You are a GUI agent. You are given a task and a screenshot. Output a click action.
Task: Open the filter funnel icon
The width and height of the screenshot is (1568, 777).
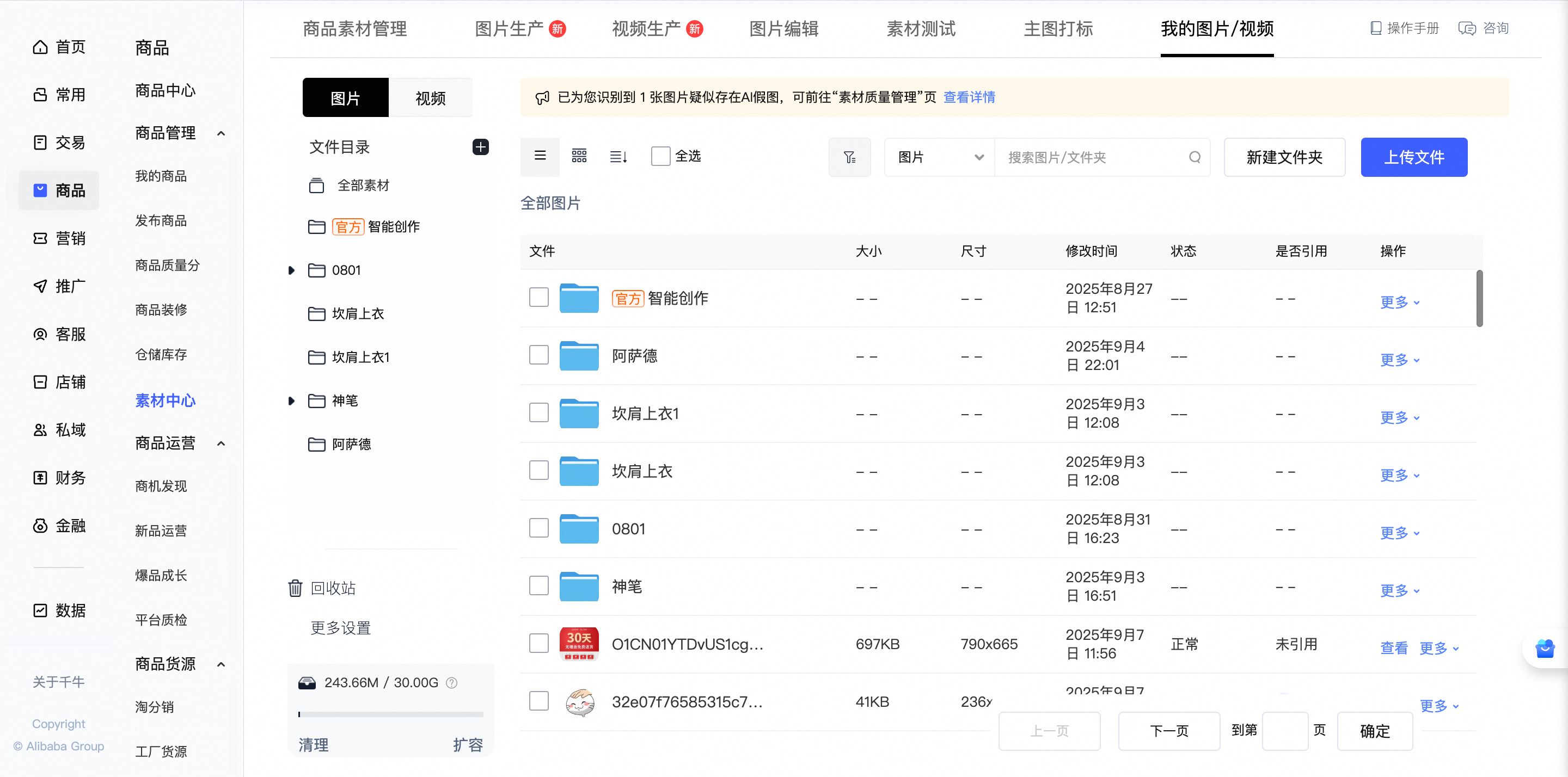tap(849, 157)
